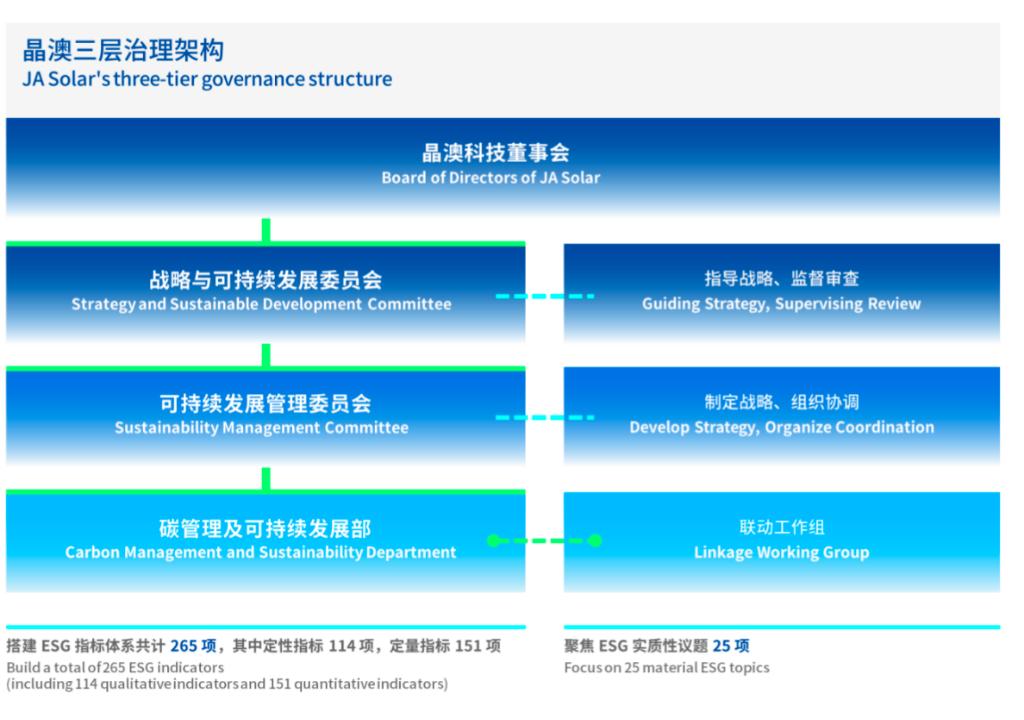The image size is (1024, 720).
Task: Click the JA Solar's three-tier governance structure title
Action: 203,77
